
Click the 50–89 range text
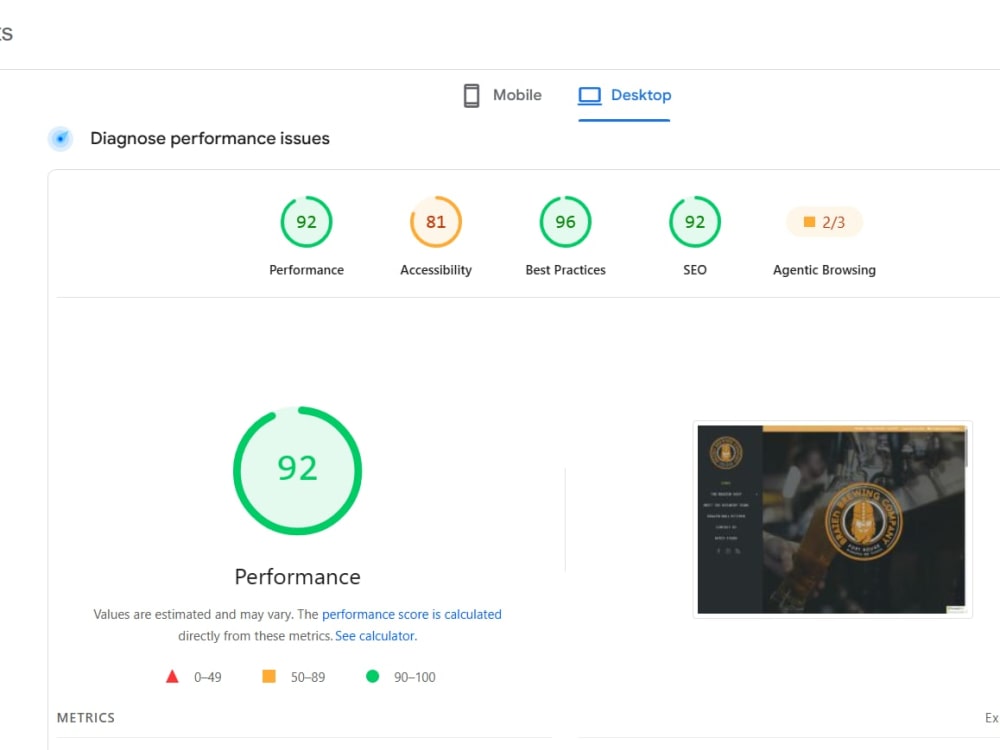coord(307,677)
